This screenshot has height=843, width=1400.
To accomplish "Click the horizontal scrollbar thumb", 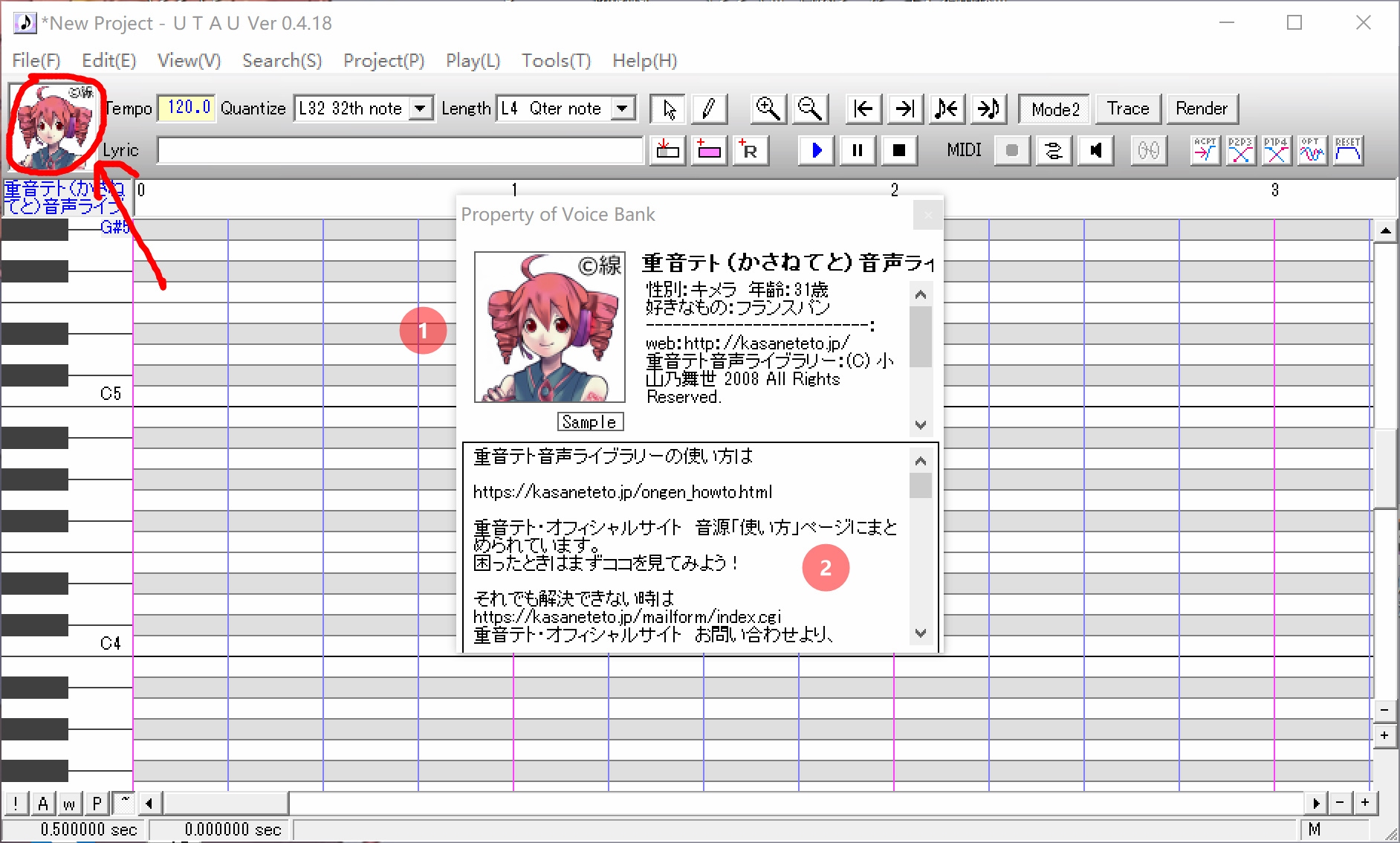I will coord(226,803).
